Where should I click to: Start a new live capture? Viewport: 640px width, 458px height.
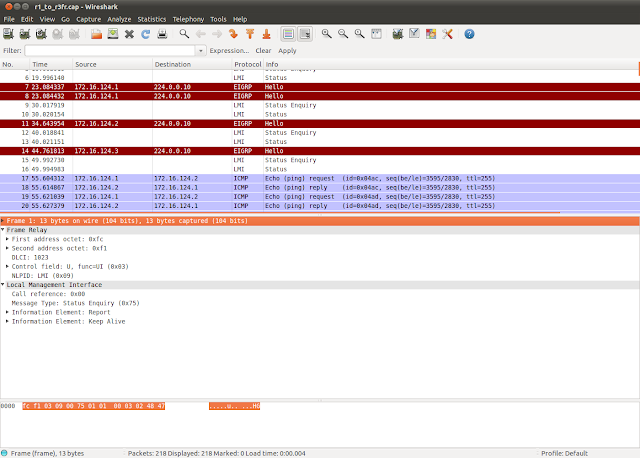[x=41, y=34]
